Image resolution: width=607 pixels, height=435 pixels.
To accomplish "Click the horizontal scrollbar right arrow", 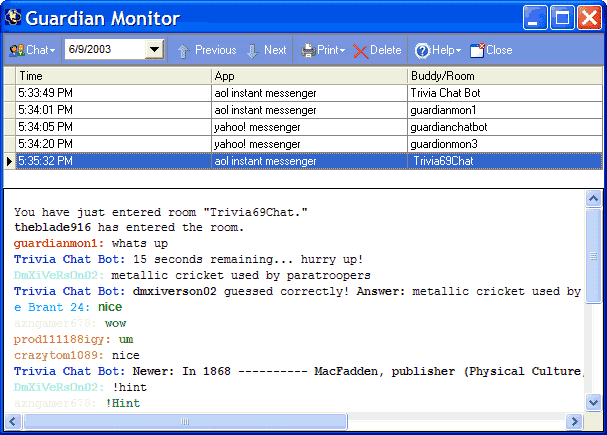I will tap(574, 421).
